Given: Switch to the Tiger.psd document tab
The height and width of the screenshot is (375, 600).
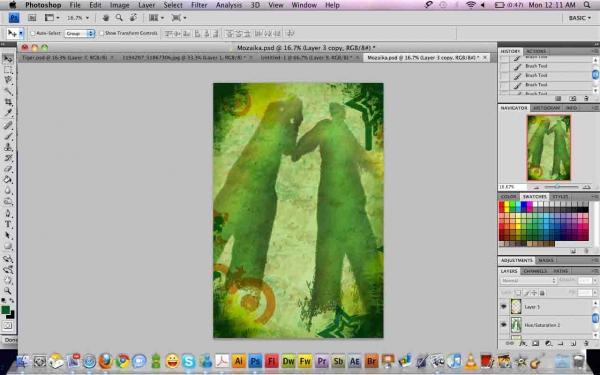Looking at the screenshot, I should point(64,57).
